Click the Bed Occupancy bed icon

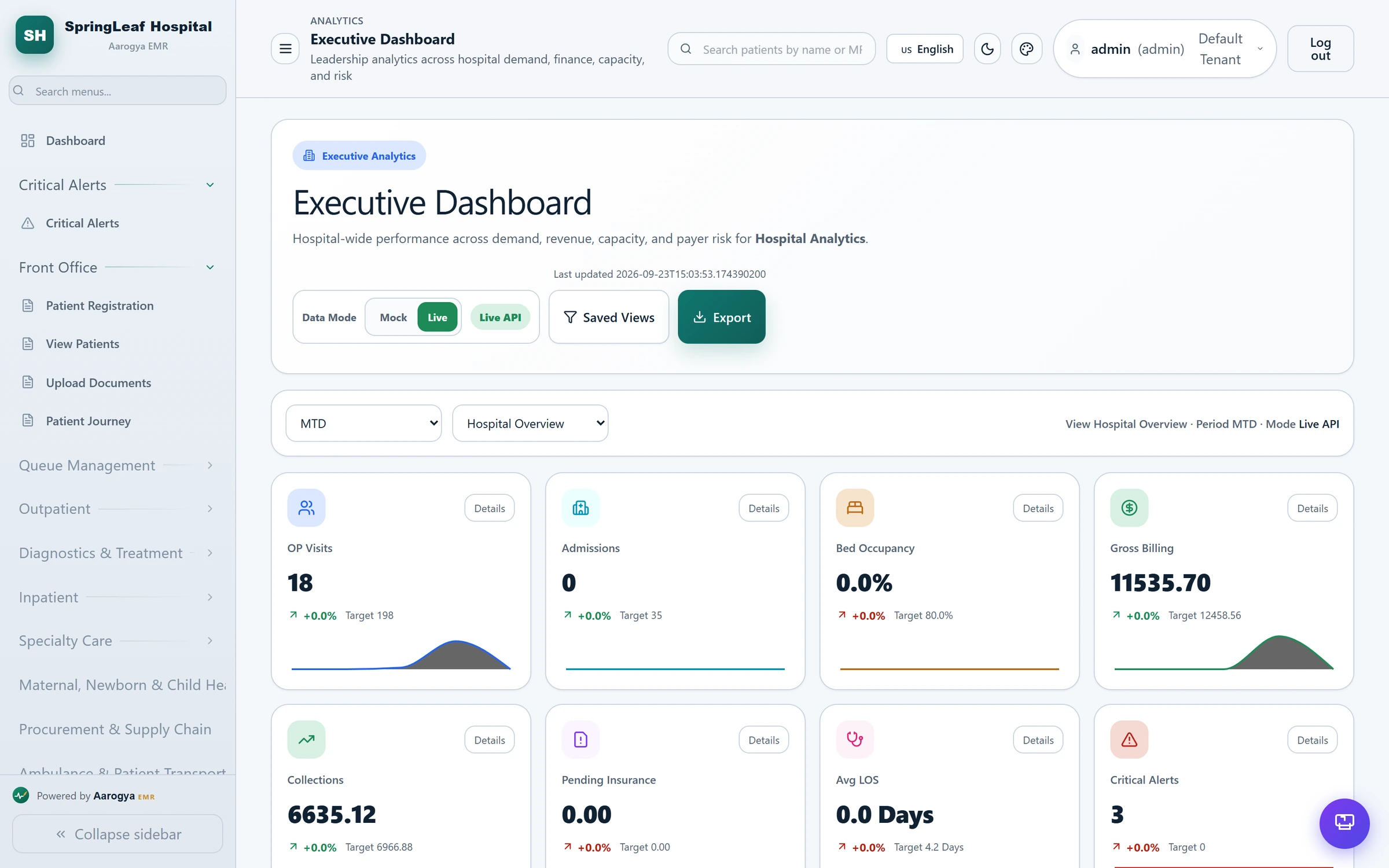[855, 508]
